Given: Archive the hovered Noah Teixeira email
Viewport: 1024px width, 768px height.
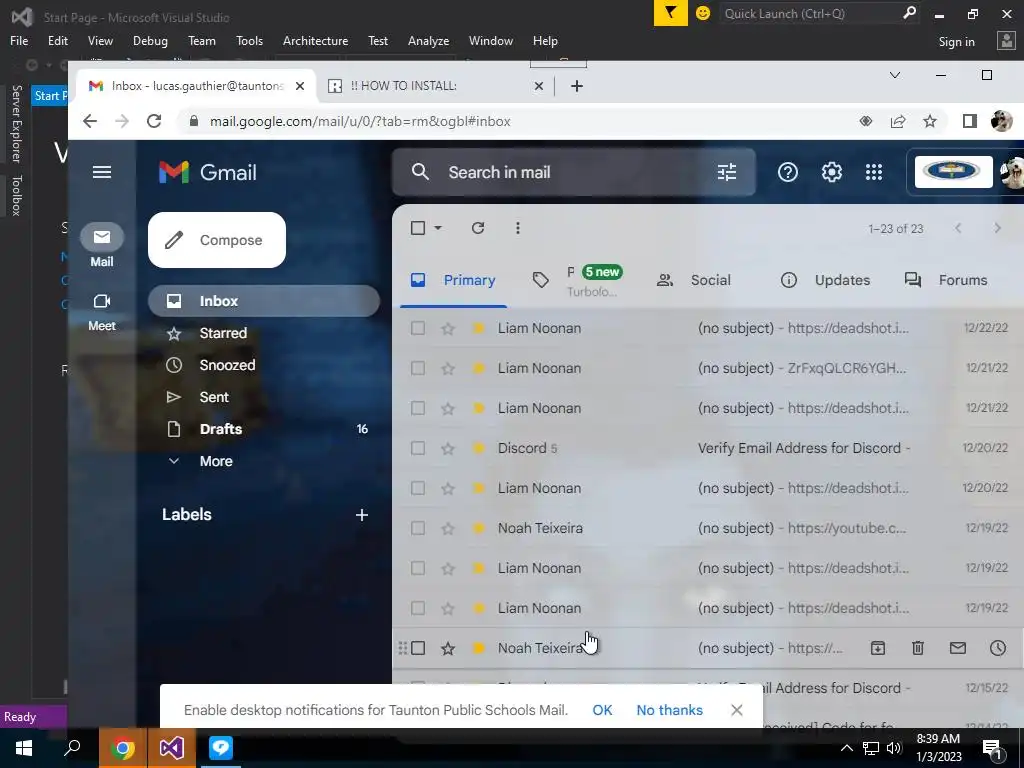Looking at the screenshot, I should (x=878, y=648).
